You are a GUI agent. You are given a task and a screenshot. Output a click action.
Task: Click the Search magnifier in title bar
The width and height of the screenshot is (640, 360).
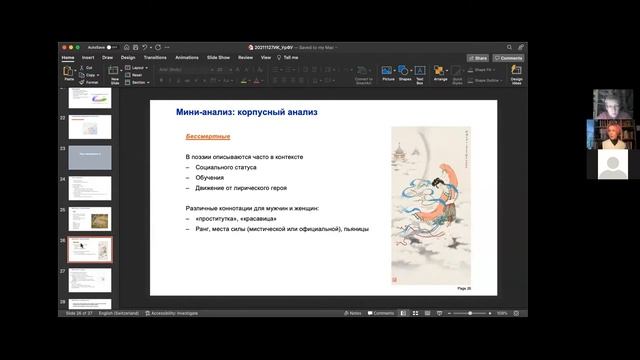coord(509,47)
